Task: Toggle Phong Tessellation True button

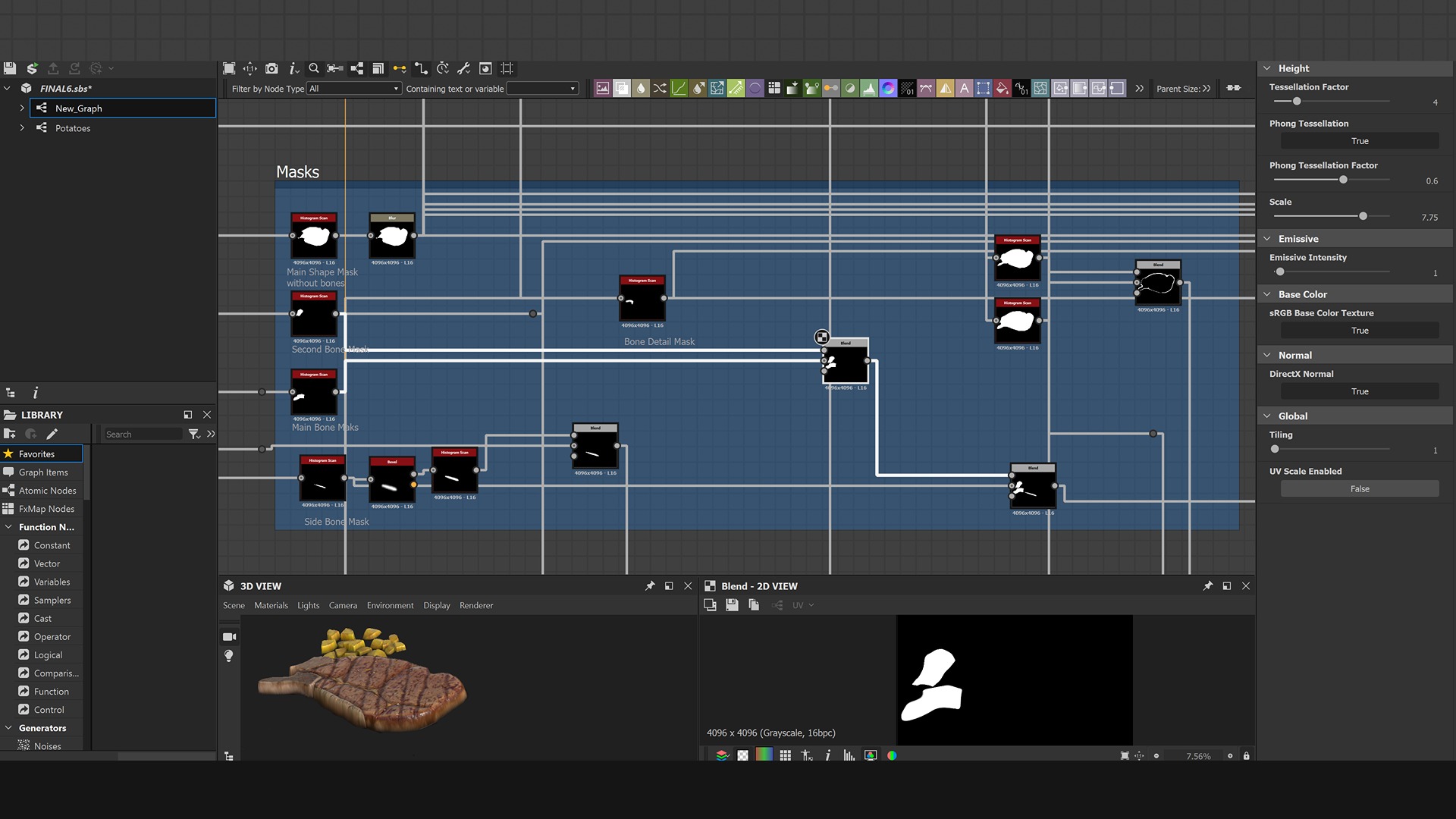Action: 1359,141
